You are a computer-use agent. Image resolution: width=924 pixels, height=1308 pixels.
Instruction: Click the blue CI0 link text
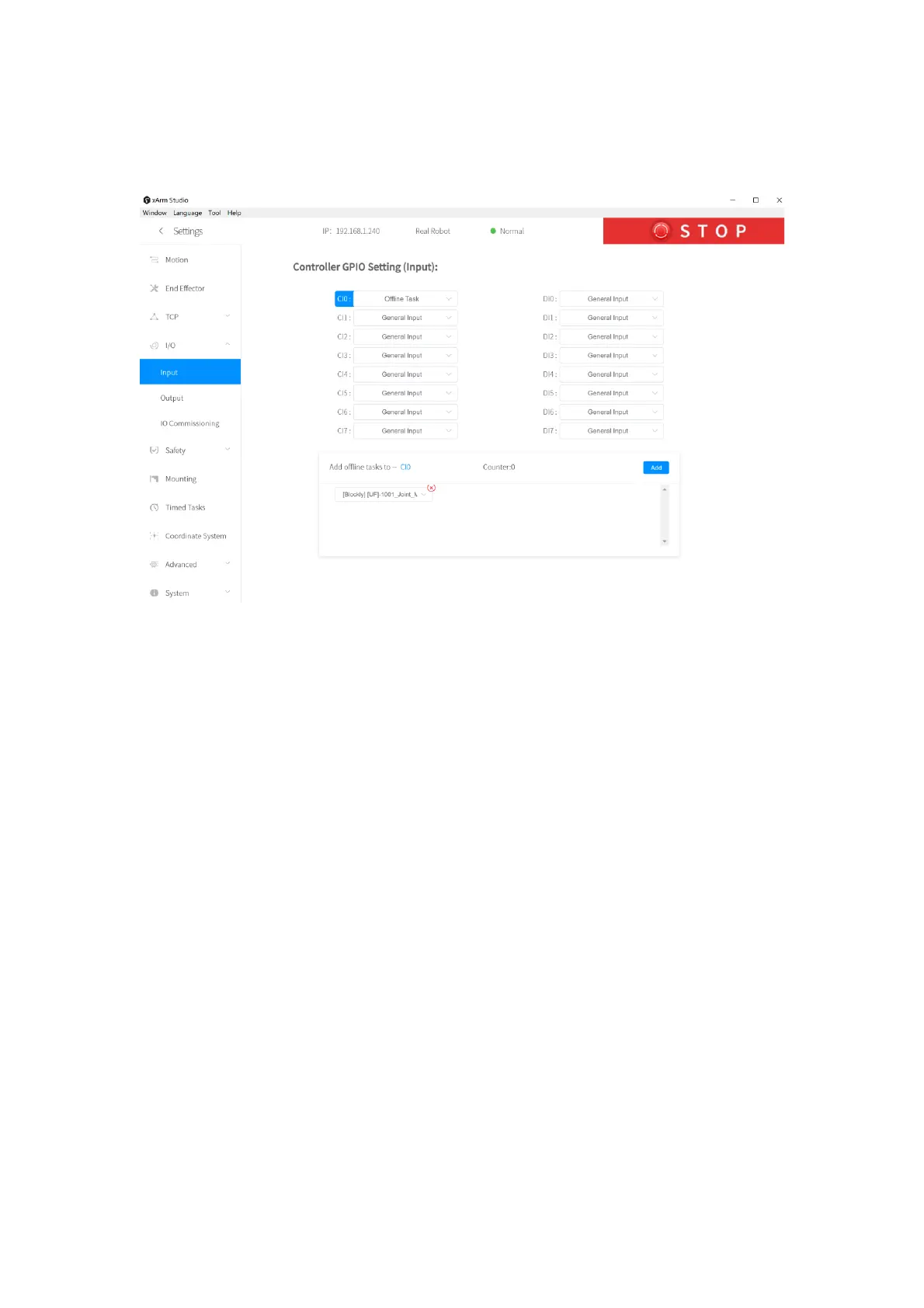tap(405, 468)
